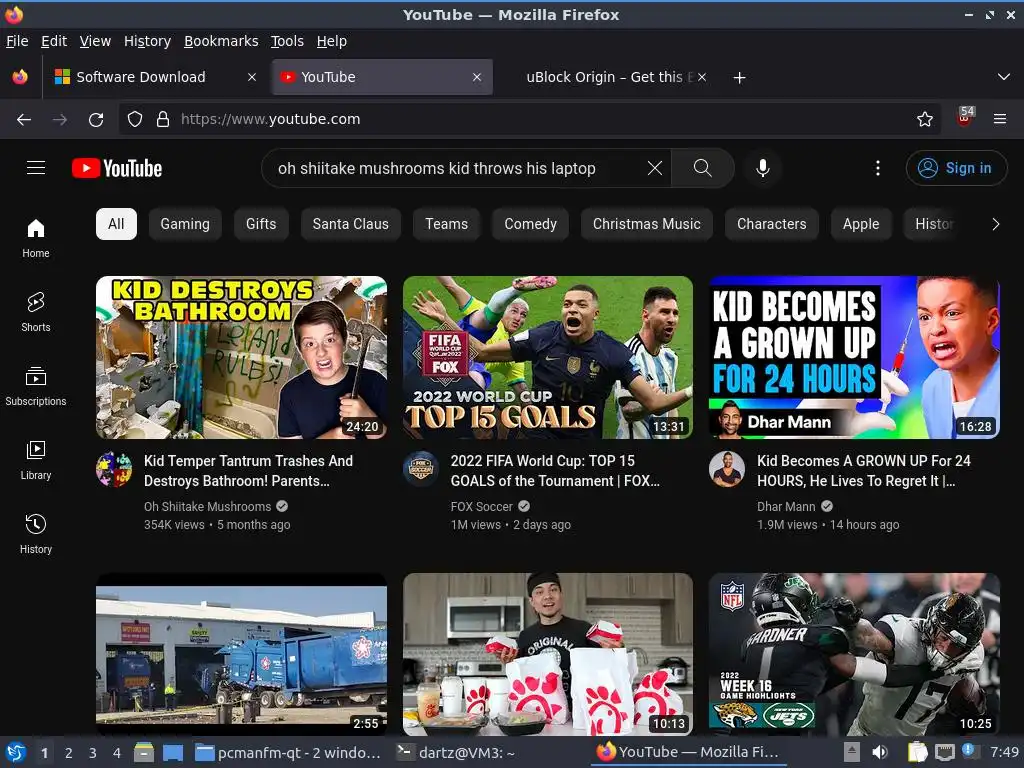Close the YouTube tab
This screenshot has width=1024, height=768.
click(477, 77)
